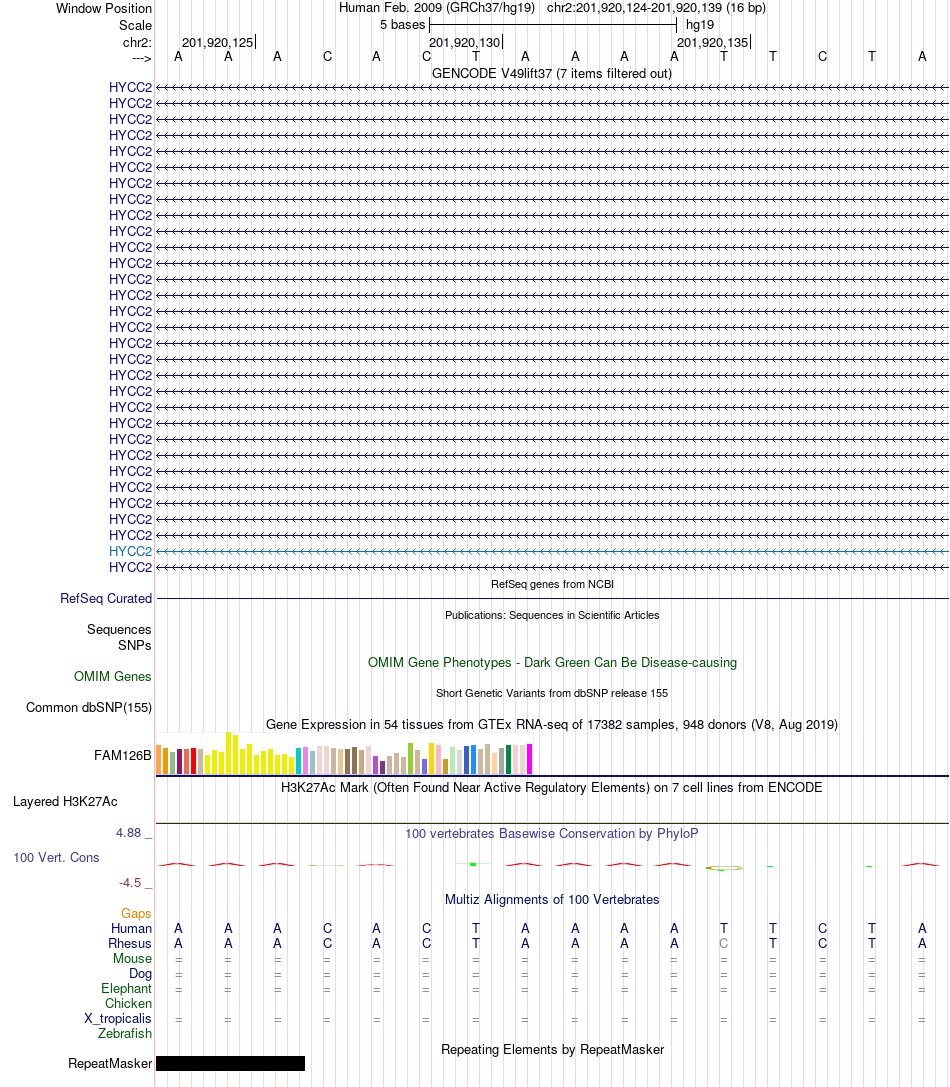Click the chr2: ruler label
950x1087 pixels.
(137, 42)
